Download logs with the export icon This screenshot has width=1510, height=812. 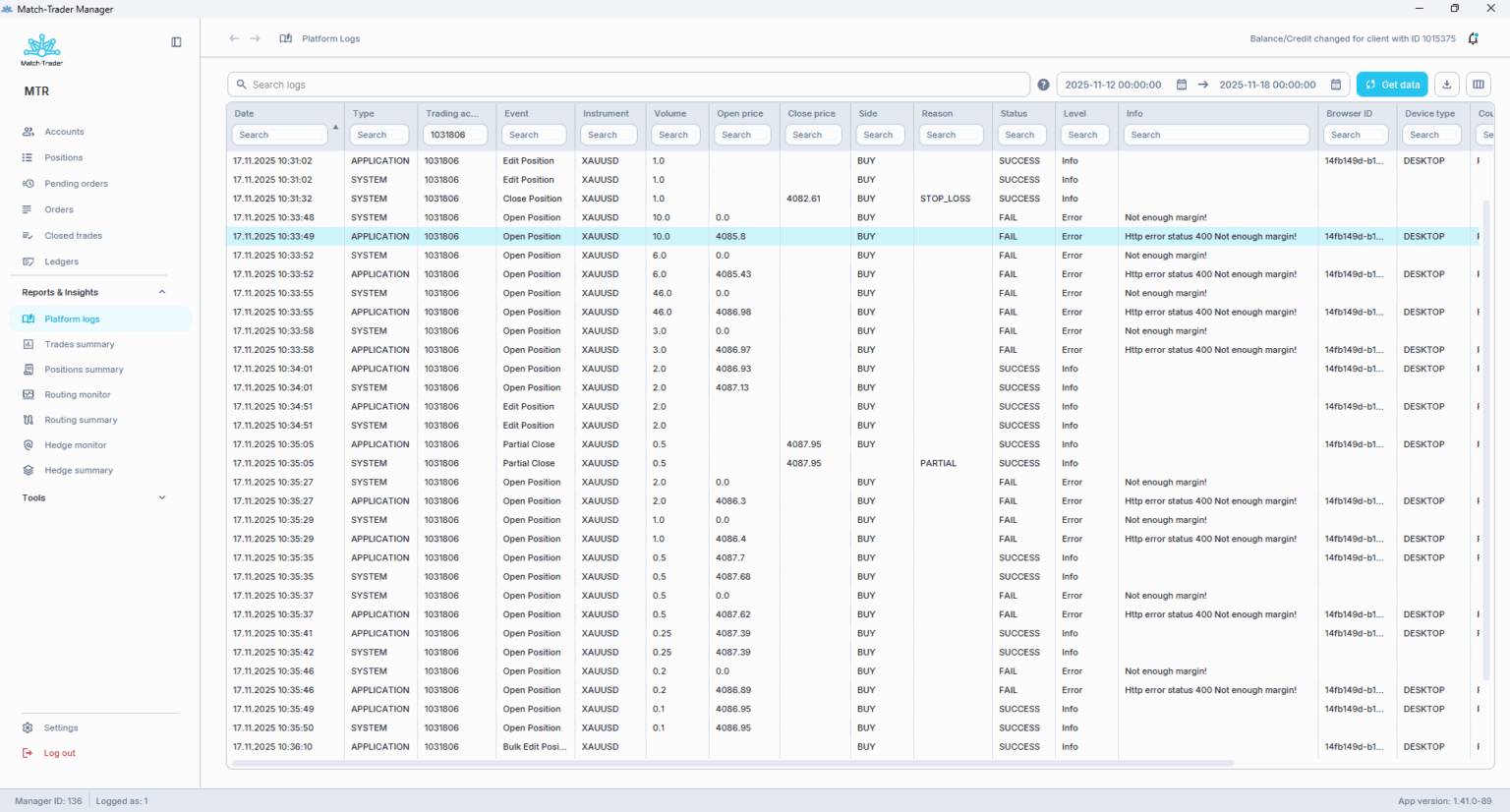[x=1447, y=85]
